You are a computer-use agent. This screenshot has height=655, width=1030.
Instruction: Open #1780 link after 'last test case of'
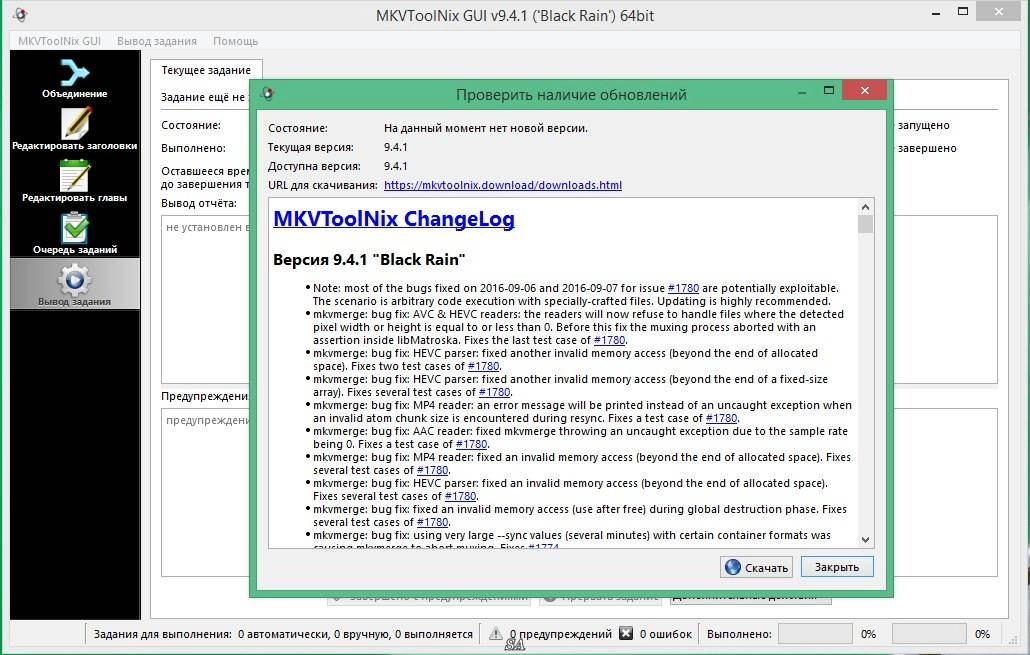click(x=609, y=340)
